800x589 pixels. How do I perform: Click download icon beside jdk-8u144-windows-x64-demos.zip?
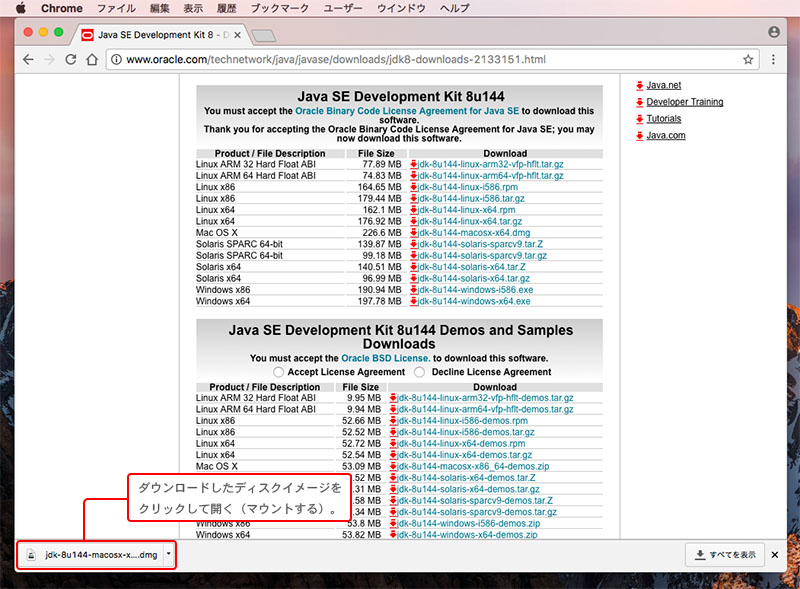coord(393,534)
